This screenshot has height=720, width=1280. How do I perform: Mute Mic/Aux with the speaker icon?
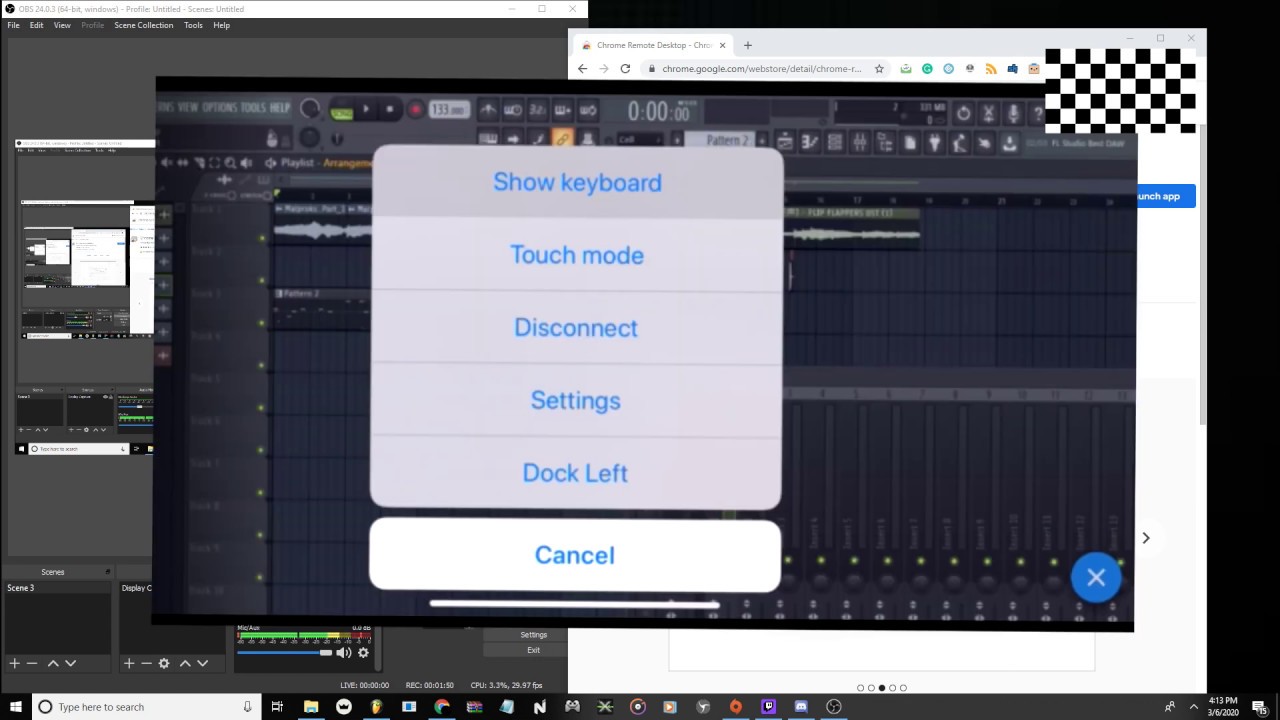343,652
